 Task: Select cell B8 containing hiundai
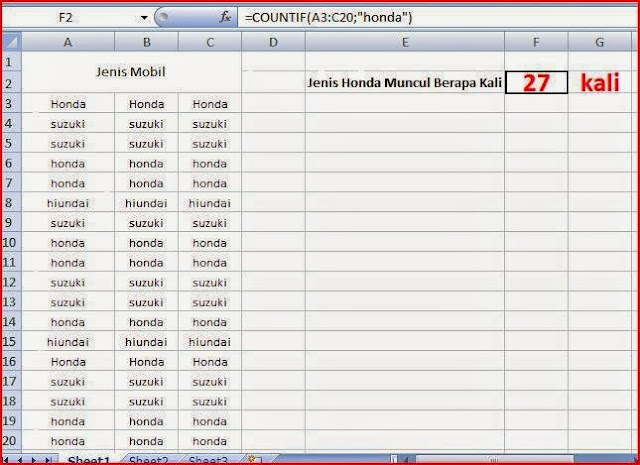click(x=147, y=203)
